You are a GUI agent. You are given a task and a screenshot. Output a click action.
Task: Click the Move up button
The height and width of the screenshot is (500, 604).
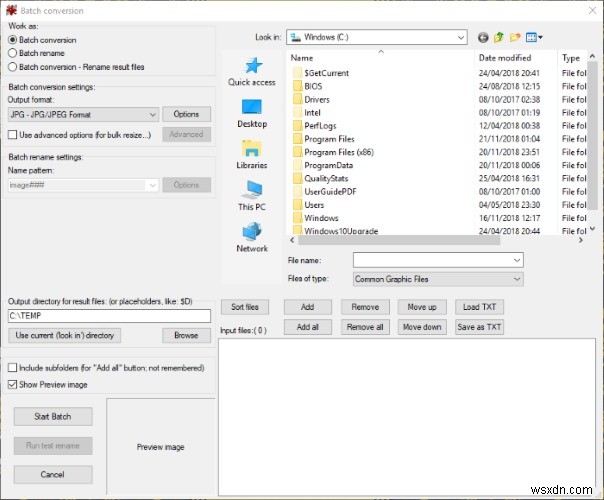click(422, 307)
